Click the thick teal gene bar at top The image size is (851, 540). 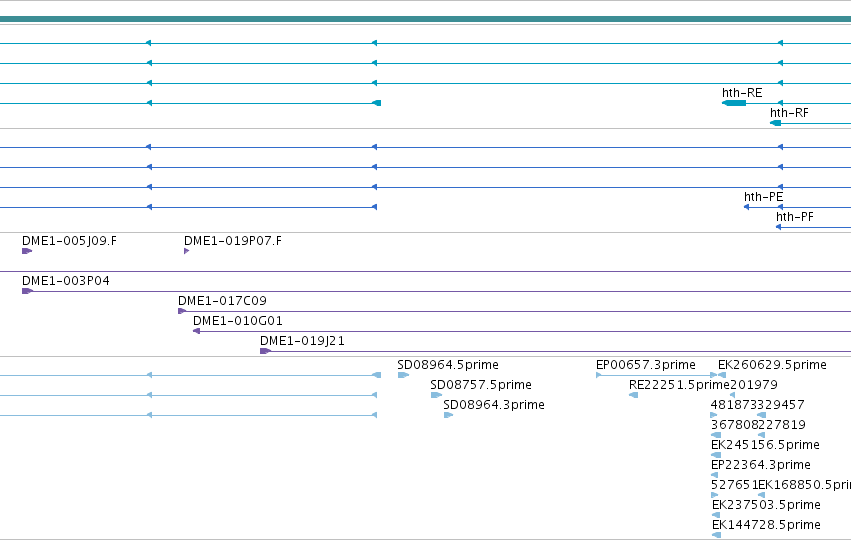pos(426,20)
